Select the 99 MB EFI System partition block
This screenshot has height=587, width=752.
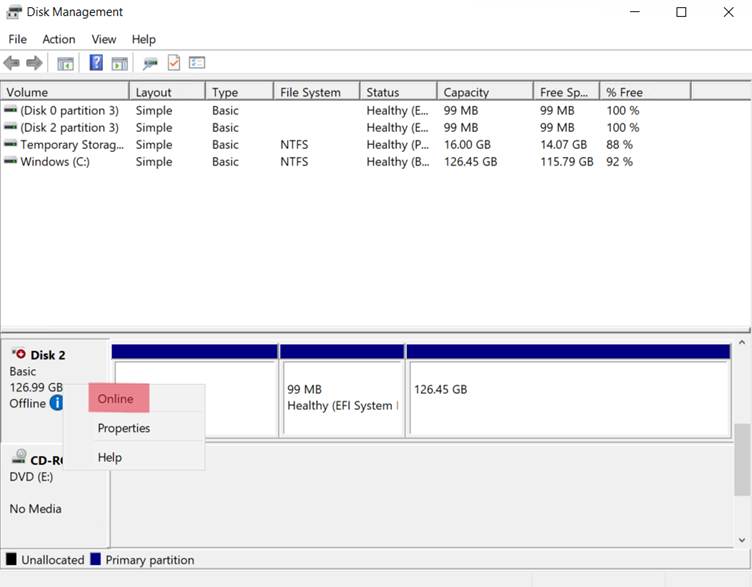342,391
